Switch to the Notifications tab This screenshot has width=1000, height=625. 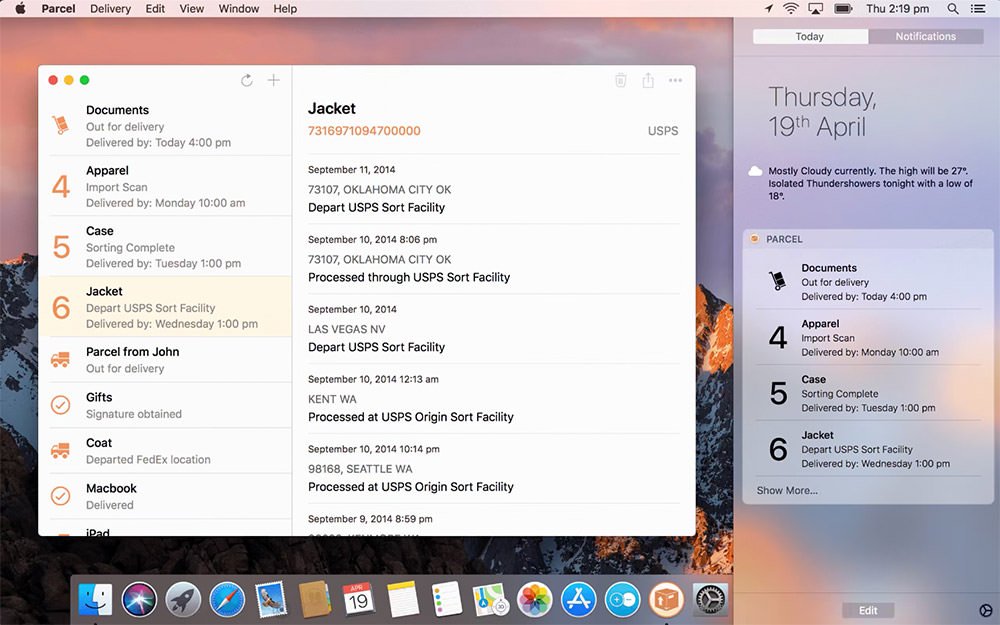[x=925, y=36]
